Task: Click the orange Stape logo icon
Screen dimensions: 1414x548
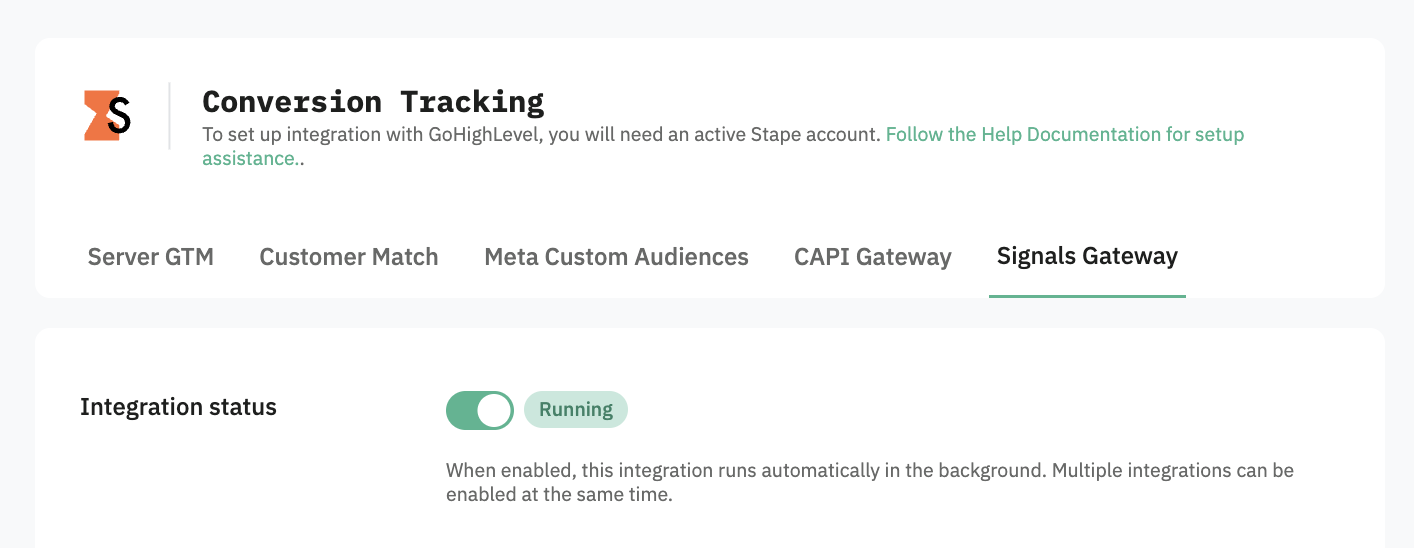Action: click(107, 115)
